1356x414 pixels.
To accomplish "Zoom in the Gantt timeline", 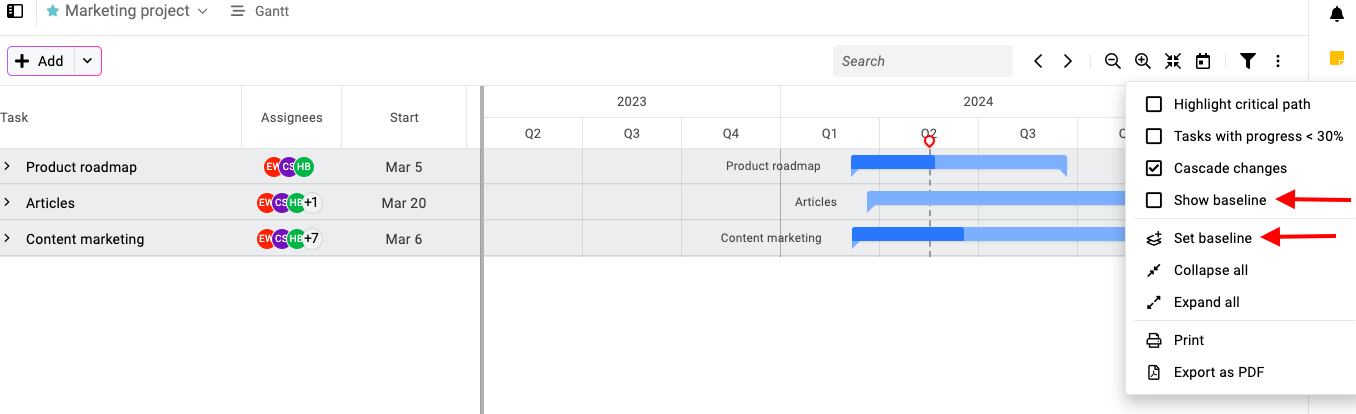I will (1143, 61).
